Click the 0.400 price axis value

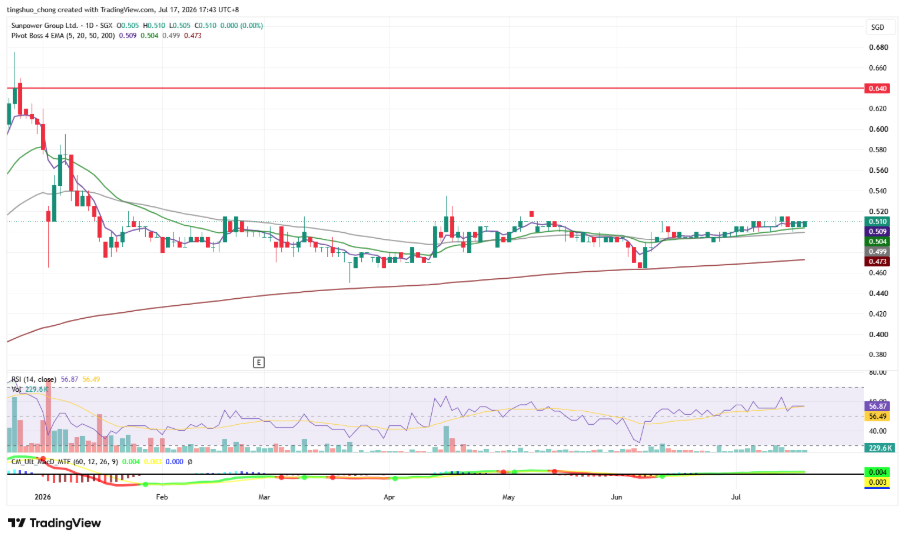click(878, 334)
